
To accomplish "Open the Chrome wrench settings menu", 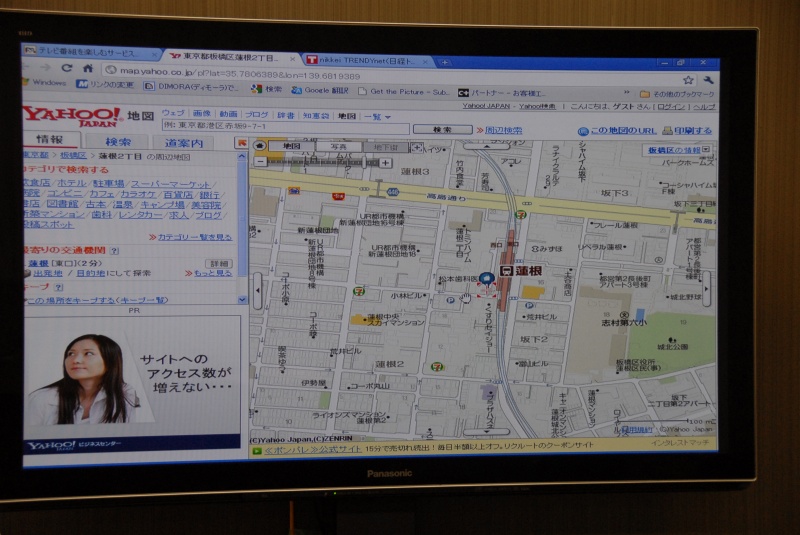I will [708, 80].
